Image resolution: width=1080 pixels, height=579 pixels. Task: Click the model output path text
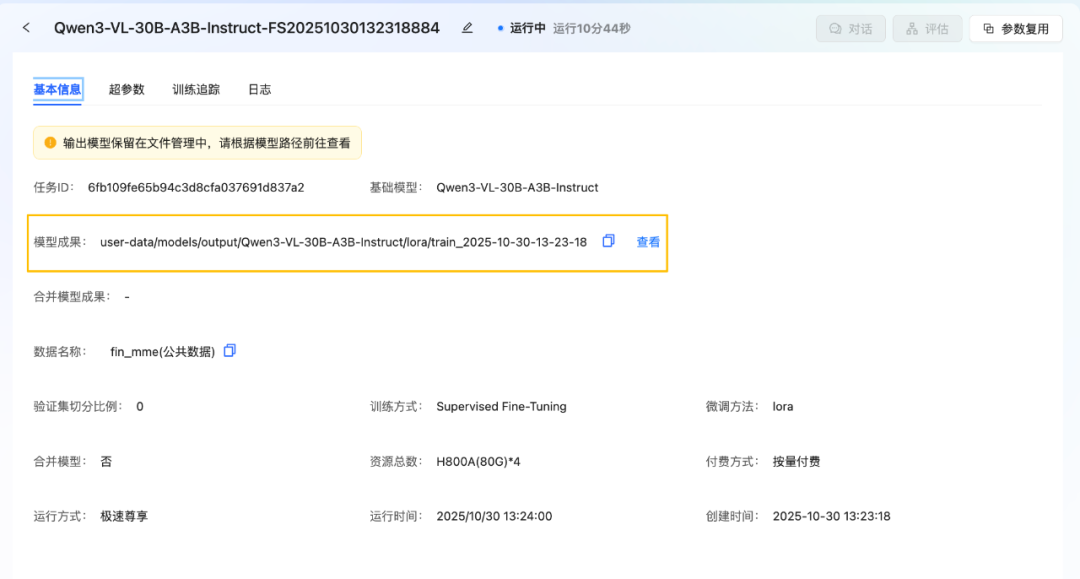(343, 242)
